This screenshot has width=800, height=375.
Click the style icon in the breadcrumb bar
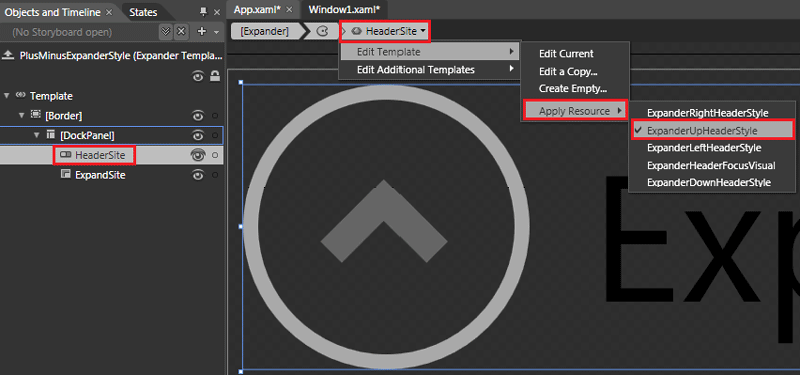click(x=322, y=32)
